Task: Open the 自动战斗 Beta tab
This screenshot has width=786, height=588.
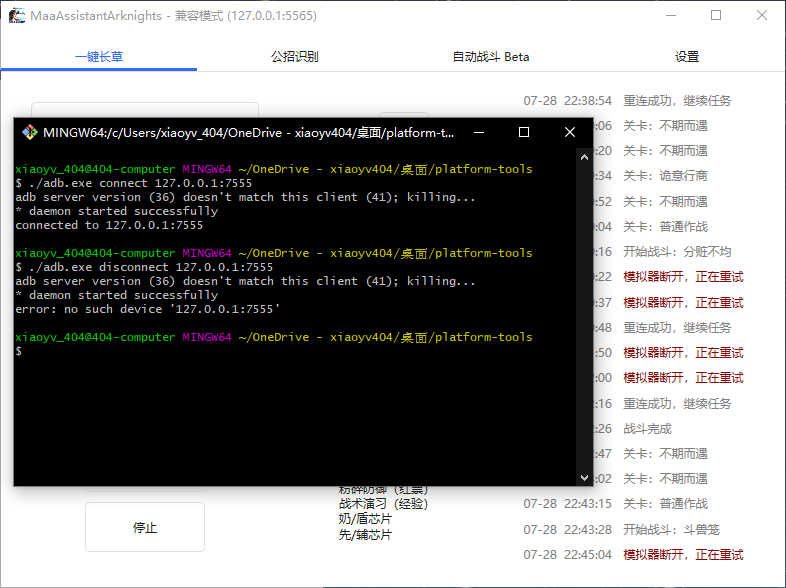Action: click(x=491, y=57)
